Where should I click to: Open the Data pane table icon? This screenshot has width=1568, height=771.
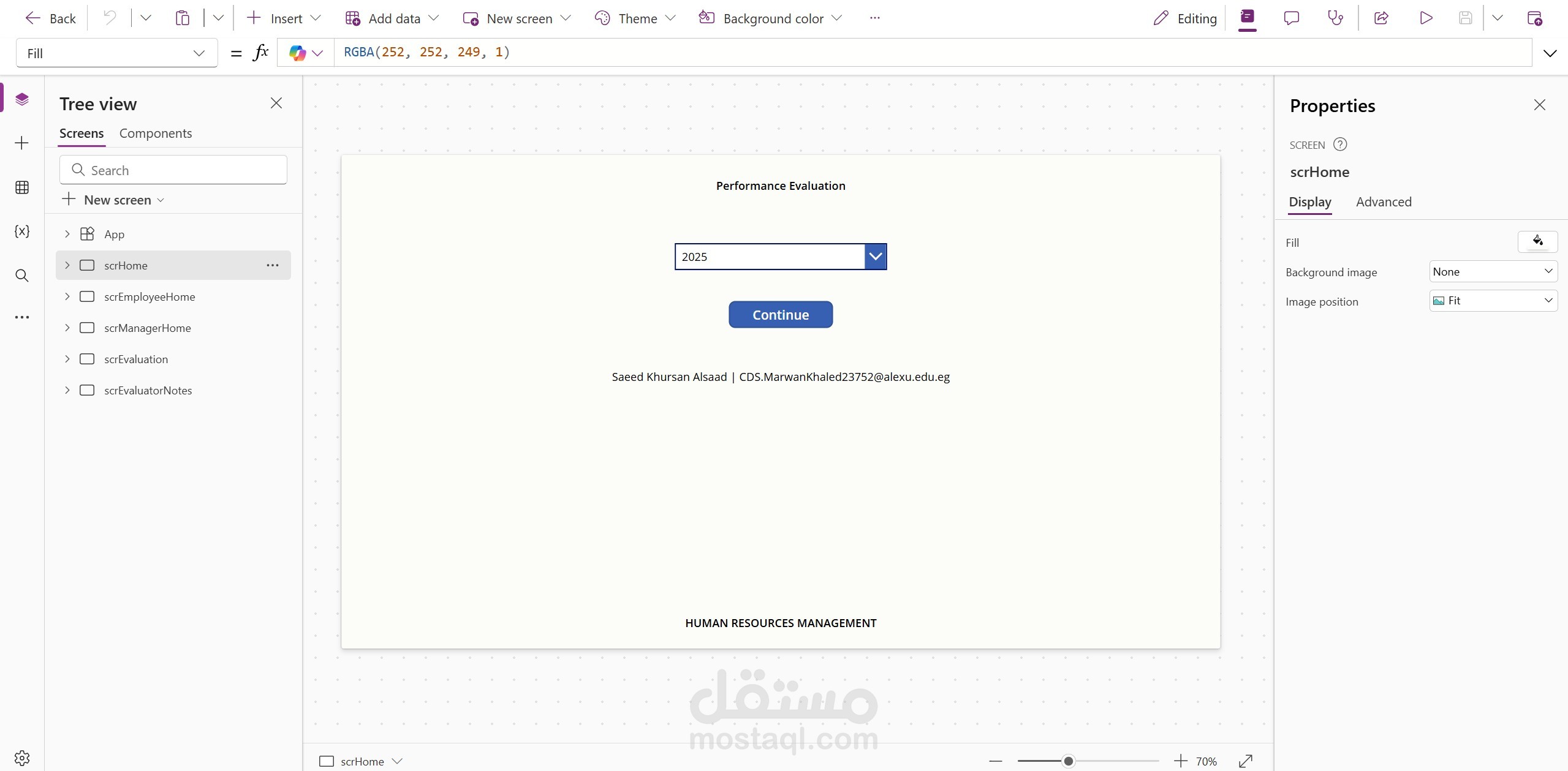click(22, 187)
